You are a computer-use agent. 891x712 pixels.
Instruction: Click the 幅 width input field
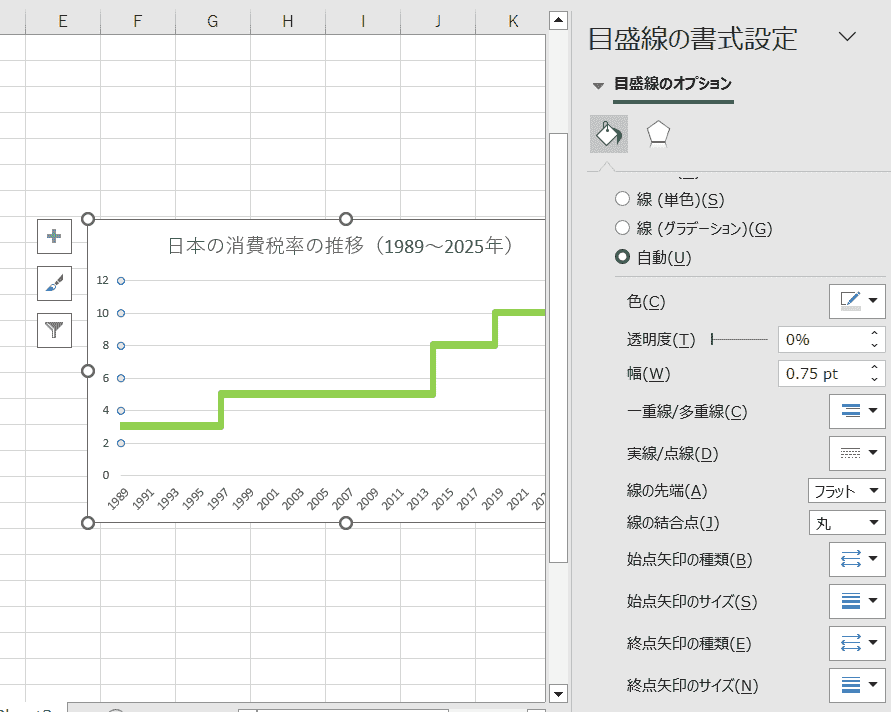coord(820,374)
